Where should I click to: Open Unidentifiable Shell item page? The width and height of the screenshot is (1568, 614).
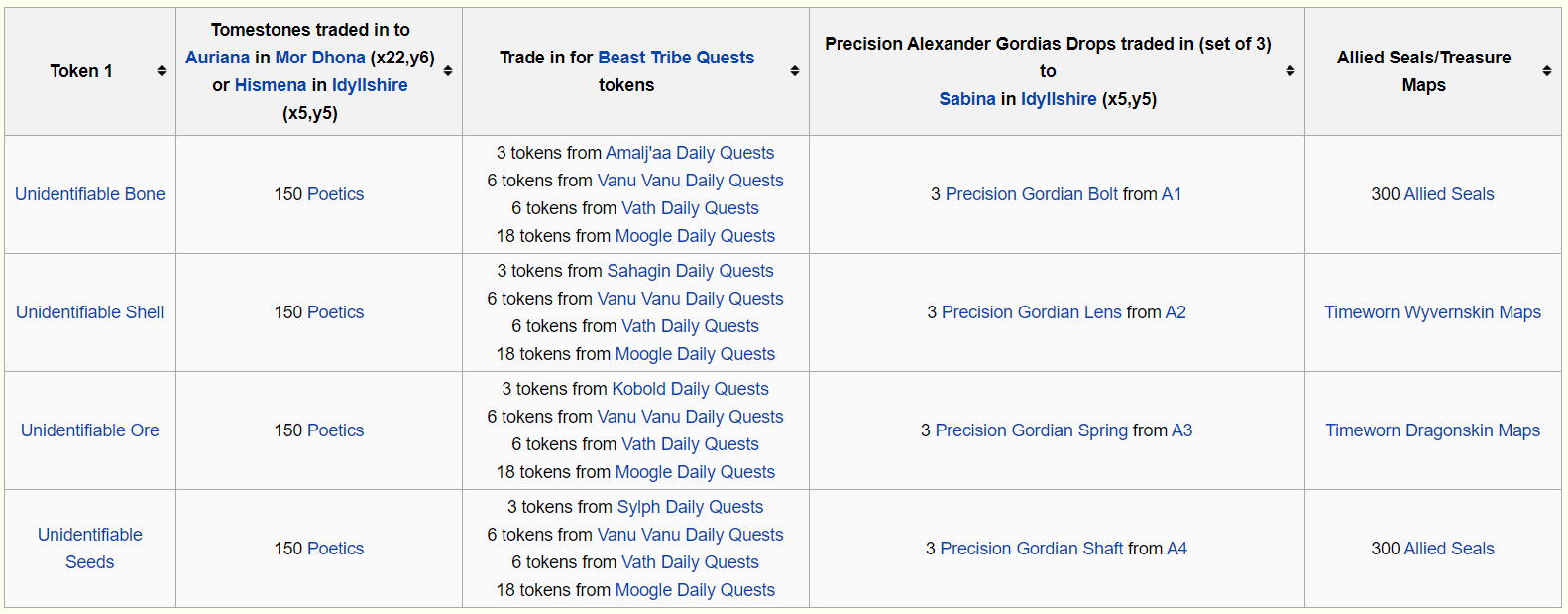[x=90, y=312]
